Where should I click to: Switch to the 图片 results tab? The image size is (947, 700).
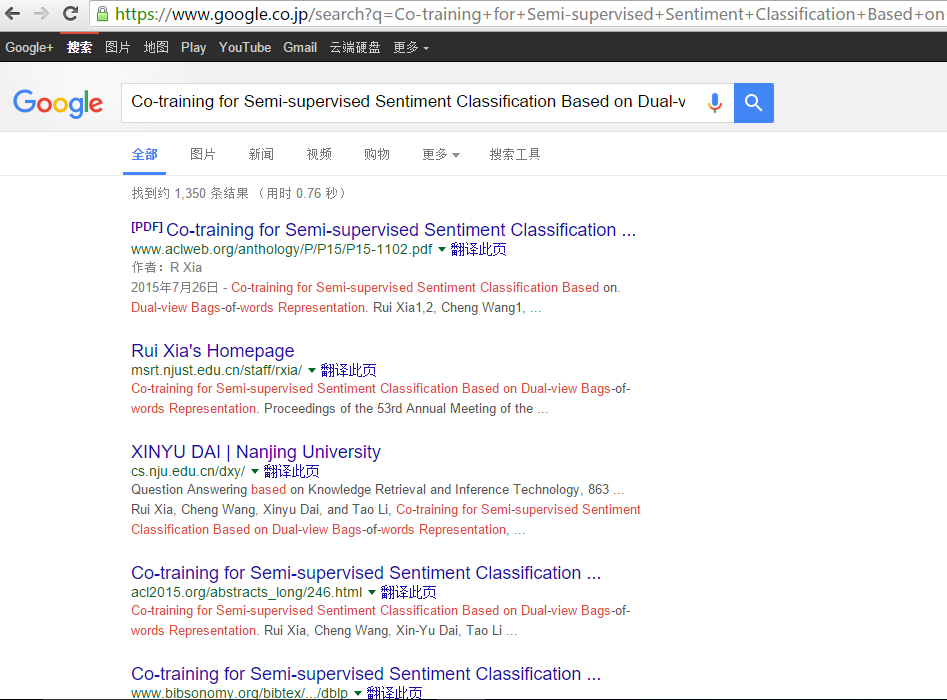click(202, 155)
